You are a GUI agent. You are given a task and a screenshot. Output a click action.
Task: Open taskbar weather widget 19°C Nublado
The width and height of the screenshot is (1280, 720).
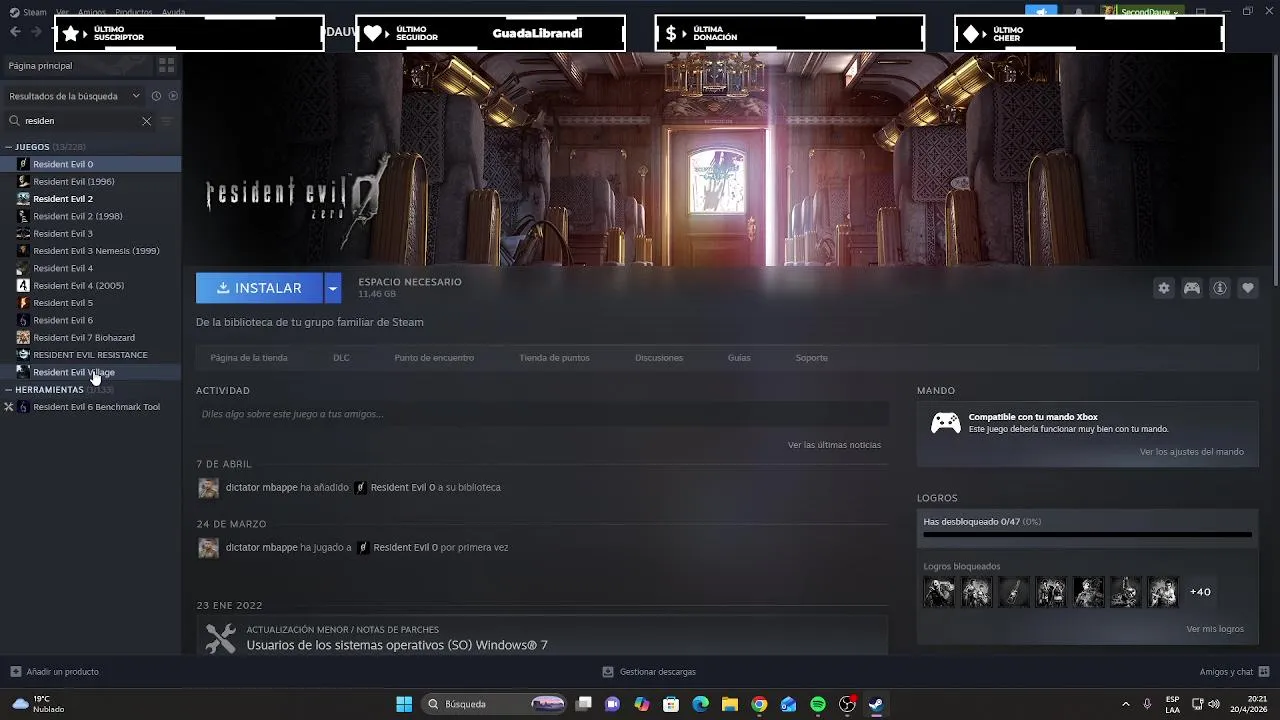(x=39, y=704)
